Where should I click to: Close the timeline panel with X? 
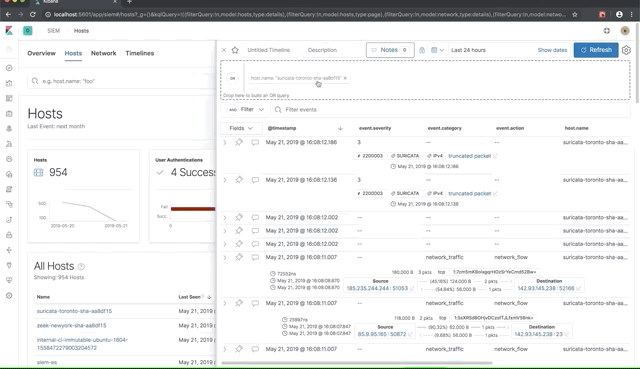coord(224,50)
